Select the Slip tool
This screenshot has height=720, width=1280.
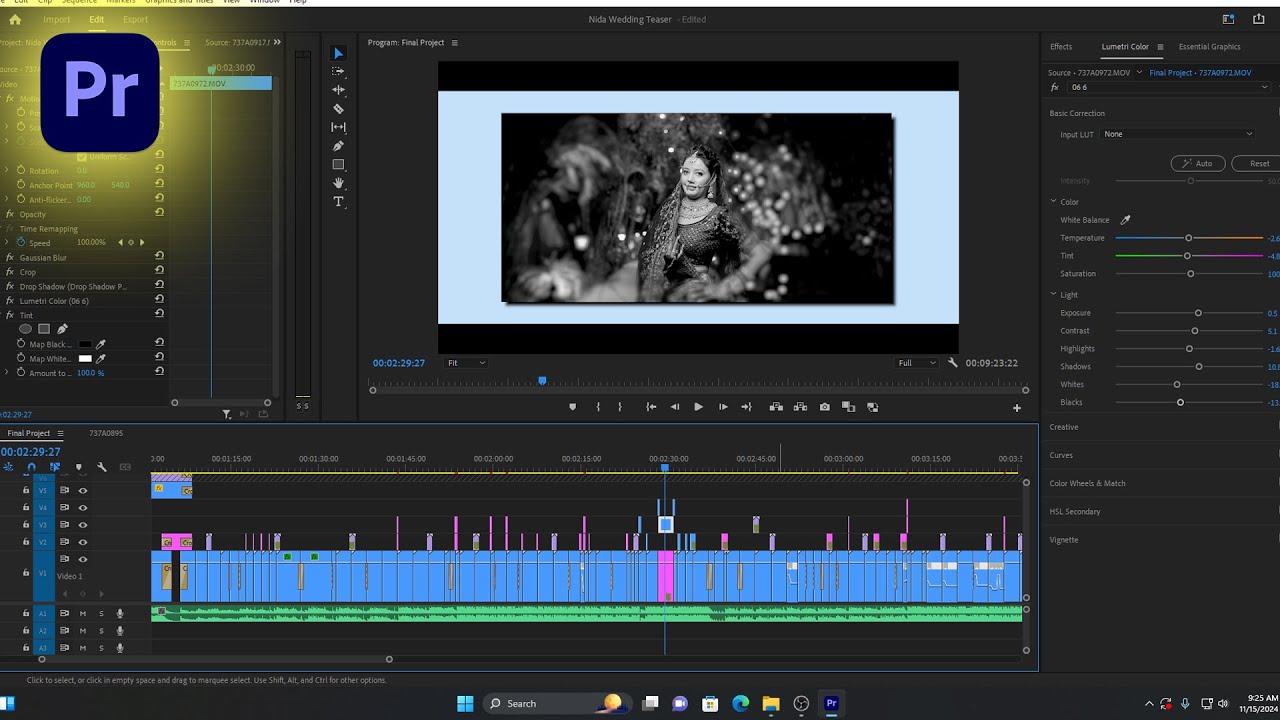pyautogui.click(x=338, y=127)
